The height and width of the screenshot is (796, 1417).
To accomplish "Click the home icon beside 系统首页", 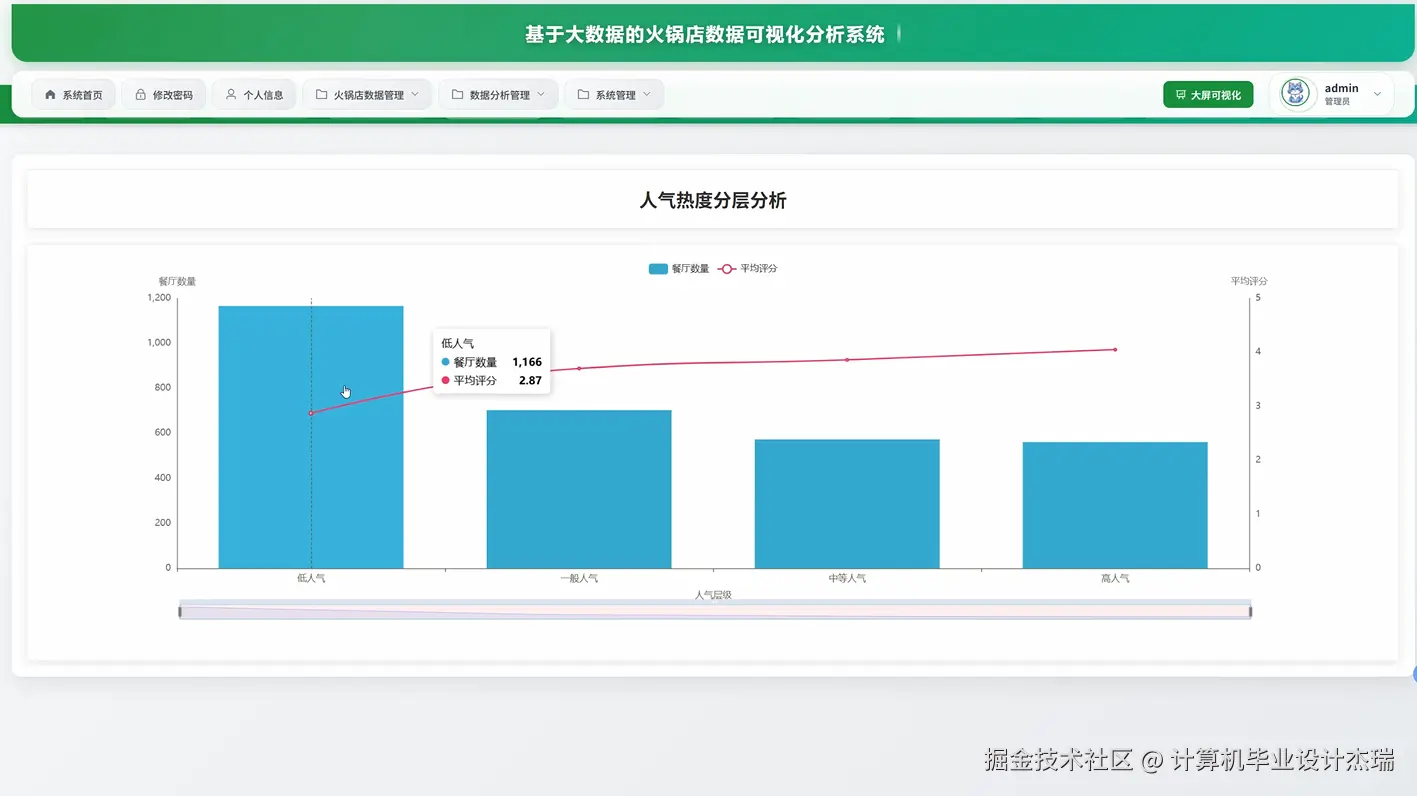I will (x=49, y=94).
